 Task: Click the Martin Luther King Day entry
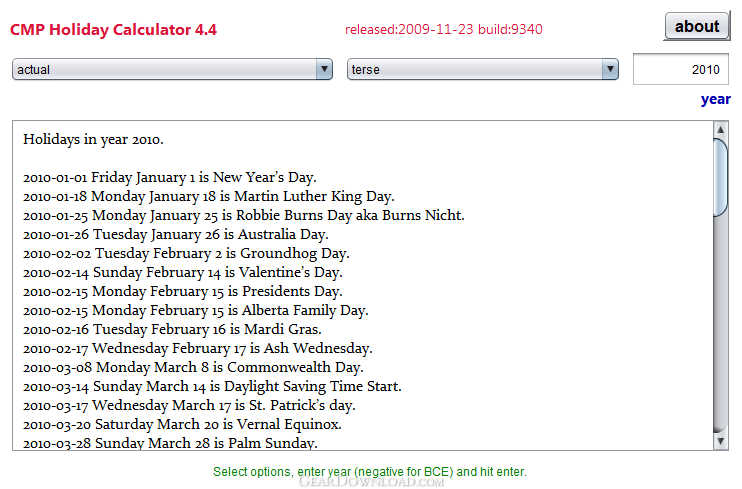tap(209, 196)
